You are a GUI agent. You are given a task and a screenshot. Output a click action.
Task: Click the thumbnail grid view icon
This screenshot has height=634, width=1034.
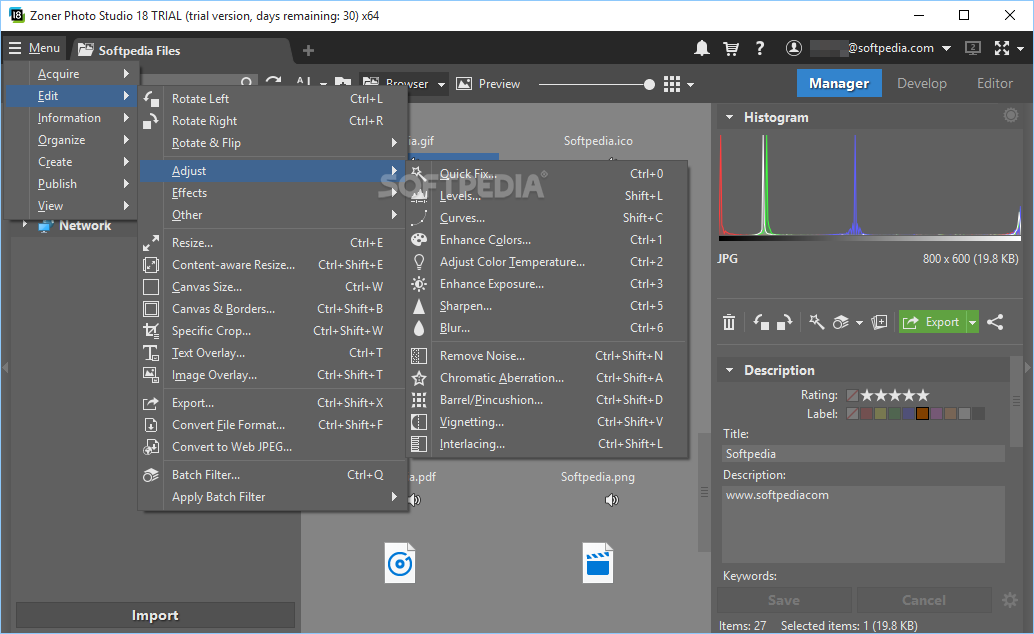coord(671,84)
